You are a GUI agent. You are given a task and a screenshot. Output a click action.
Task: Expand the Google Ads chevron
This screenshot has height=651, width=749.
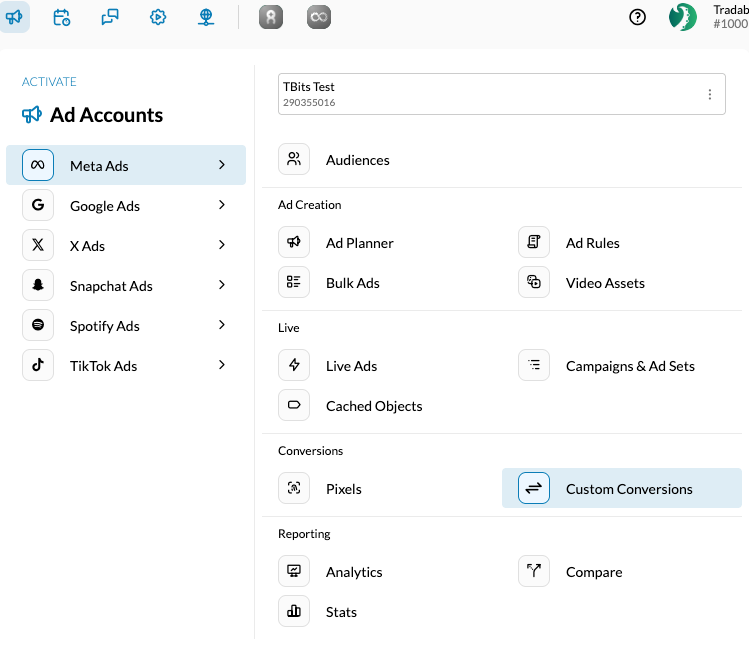[x=222, y=205]
